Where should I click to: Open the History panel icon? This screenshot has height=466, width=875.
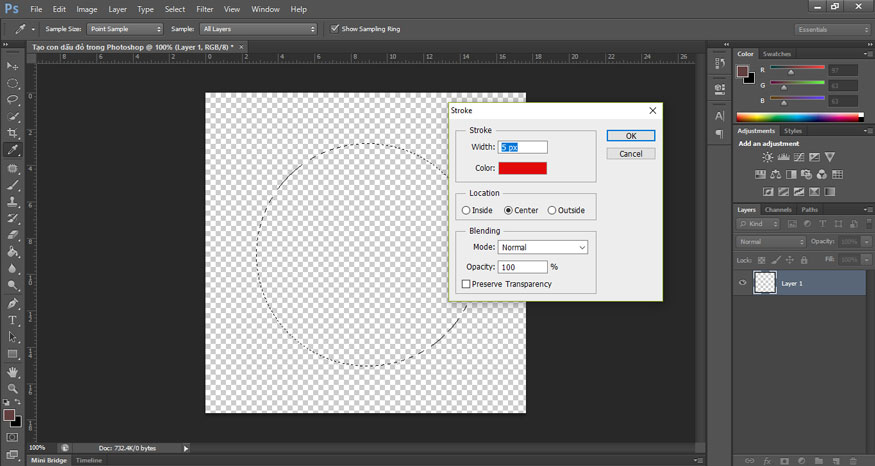(720, 64)
